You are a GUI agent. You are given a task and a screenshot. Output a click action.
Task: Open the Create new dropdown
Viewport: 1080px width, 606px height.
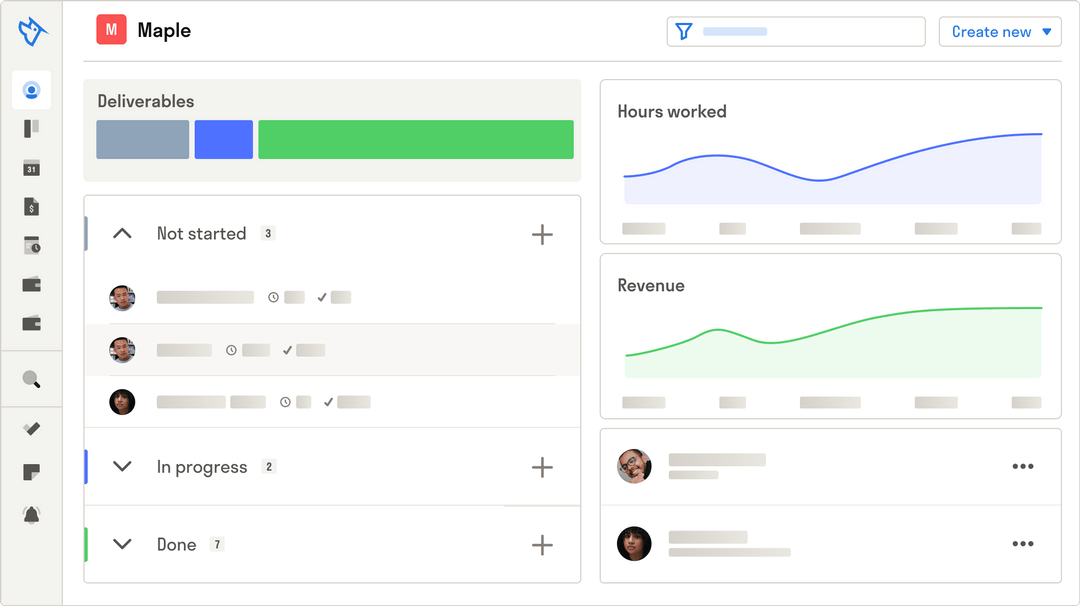pos(1000,32)
